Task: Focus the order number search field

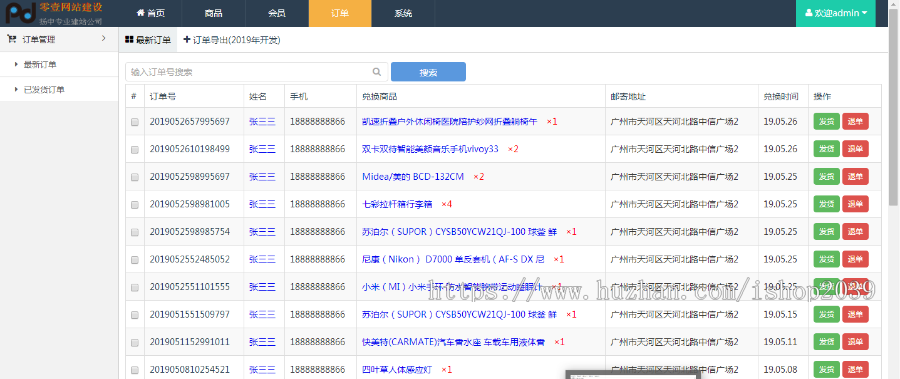Action: [x=257, y=72]
